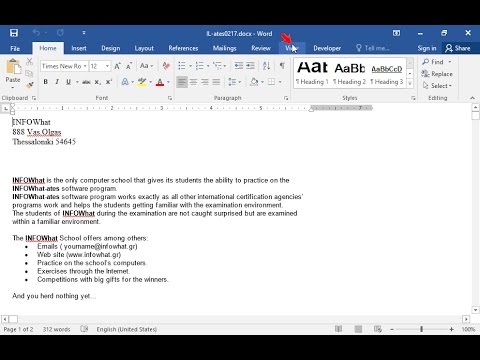This screenshot has width=480, height=360.
Task: Expand the Styles gallery more arrow
Action: (410, 83)
